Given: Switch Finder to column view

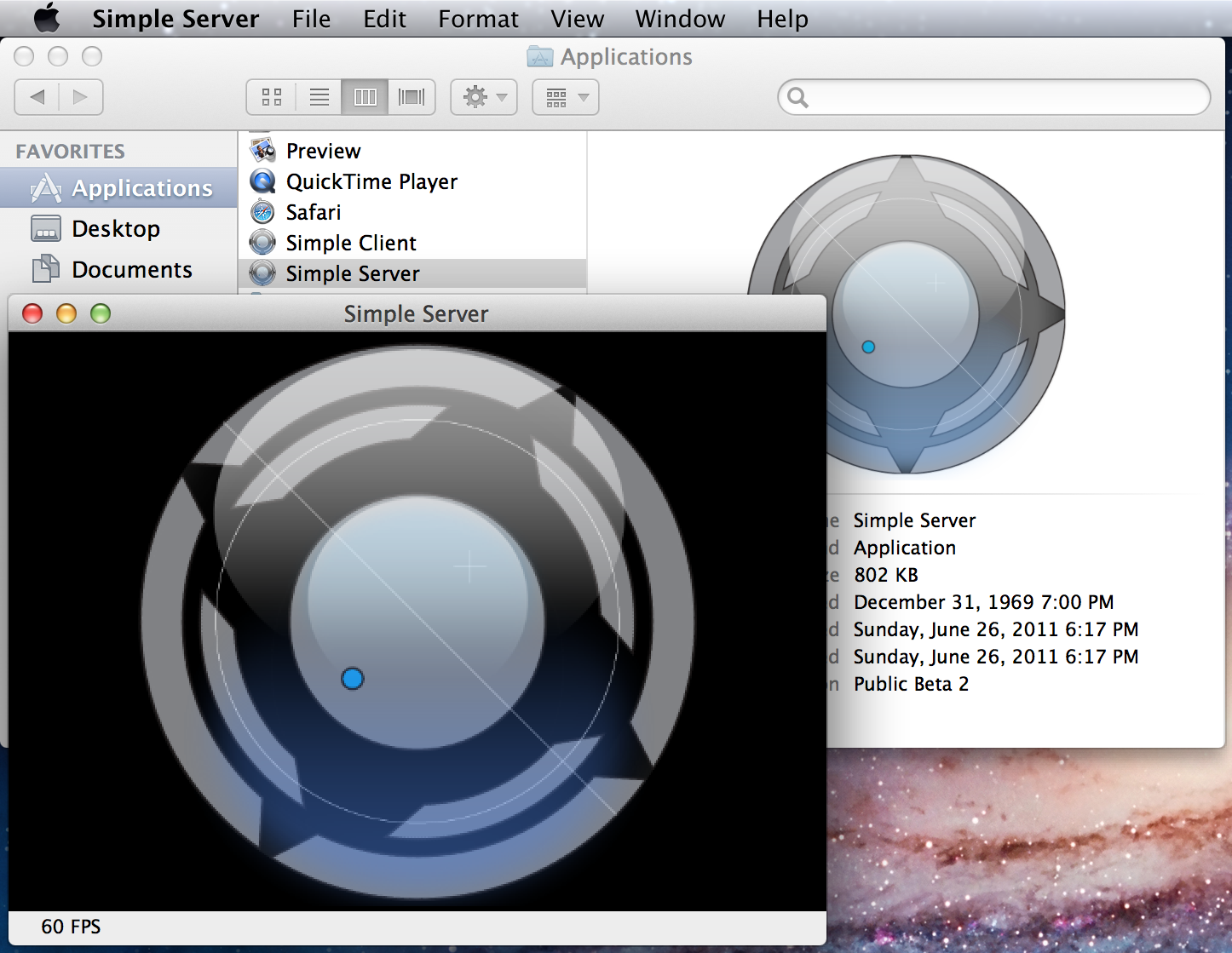Looking at the screenshot, I should pyautogui.click(x=366, y=97).
